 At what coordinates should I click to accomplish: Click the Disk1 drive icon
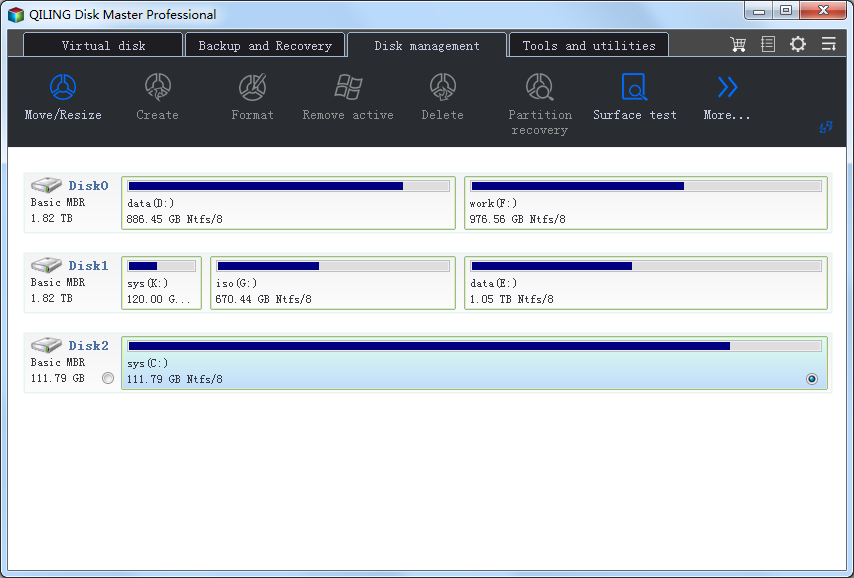pos(46,265)
